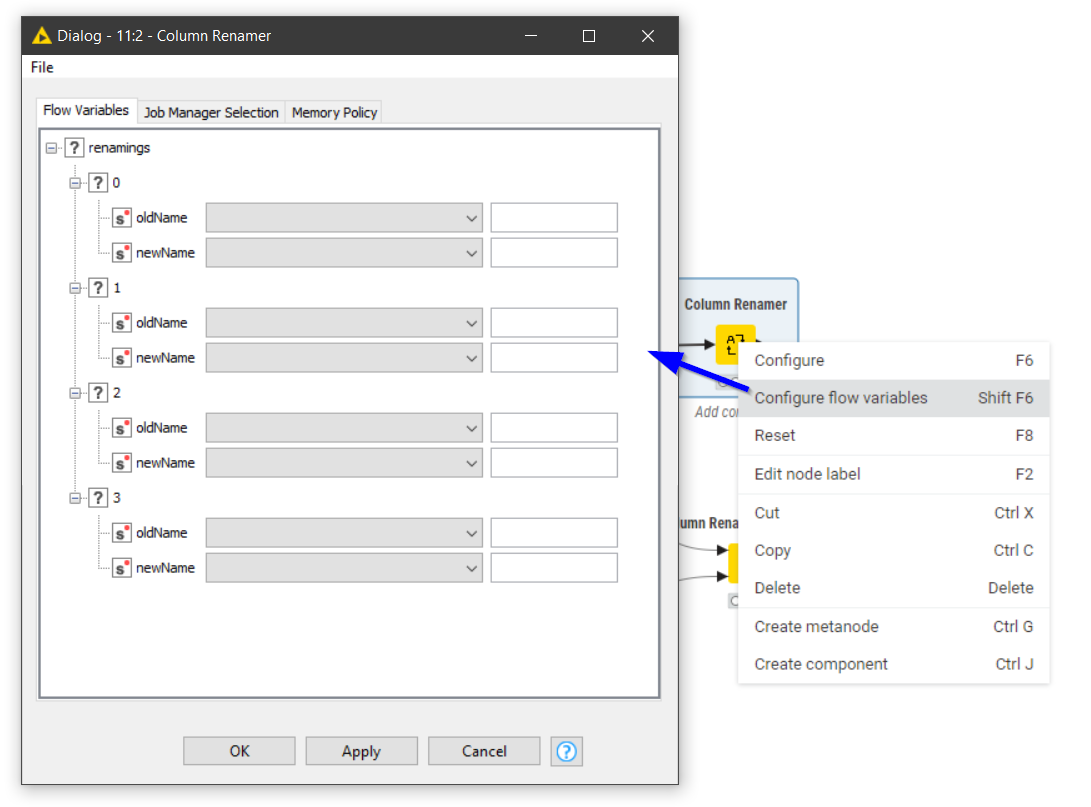Click newName new variable field, entry 0
The image size is (1091, 807).
click(554, 253)
